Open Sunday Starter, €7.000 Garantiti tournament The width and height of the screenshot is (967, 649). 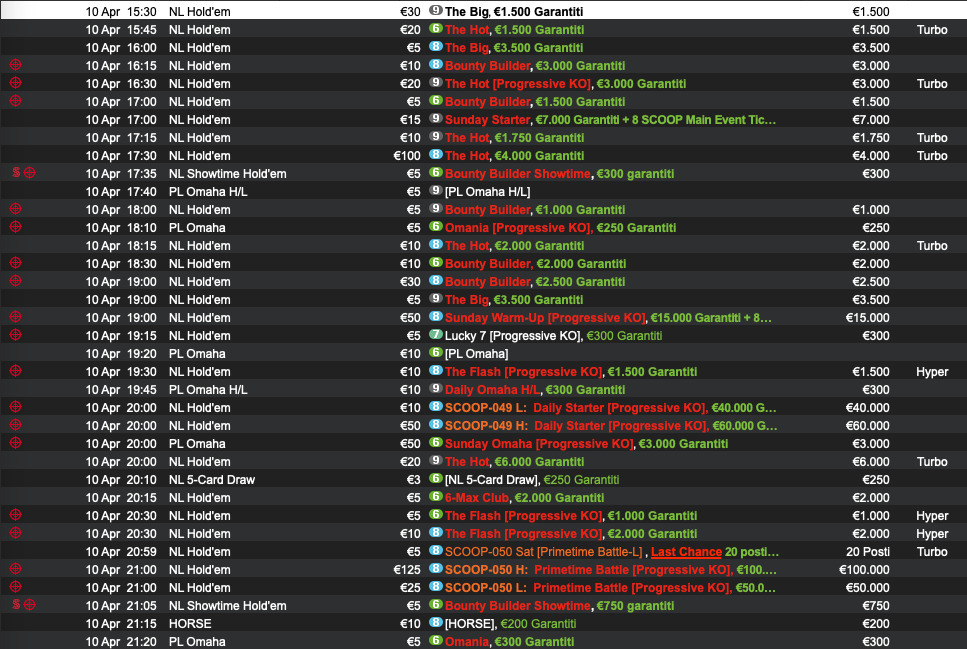tap(611, 120)
